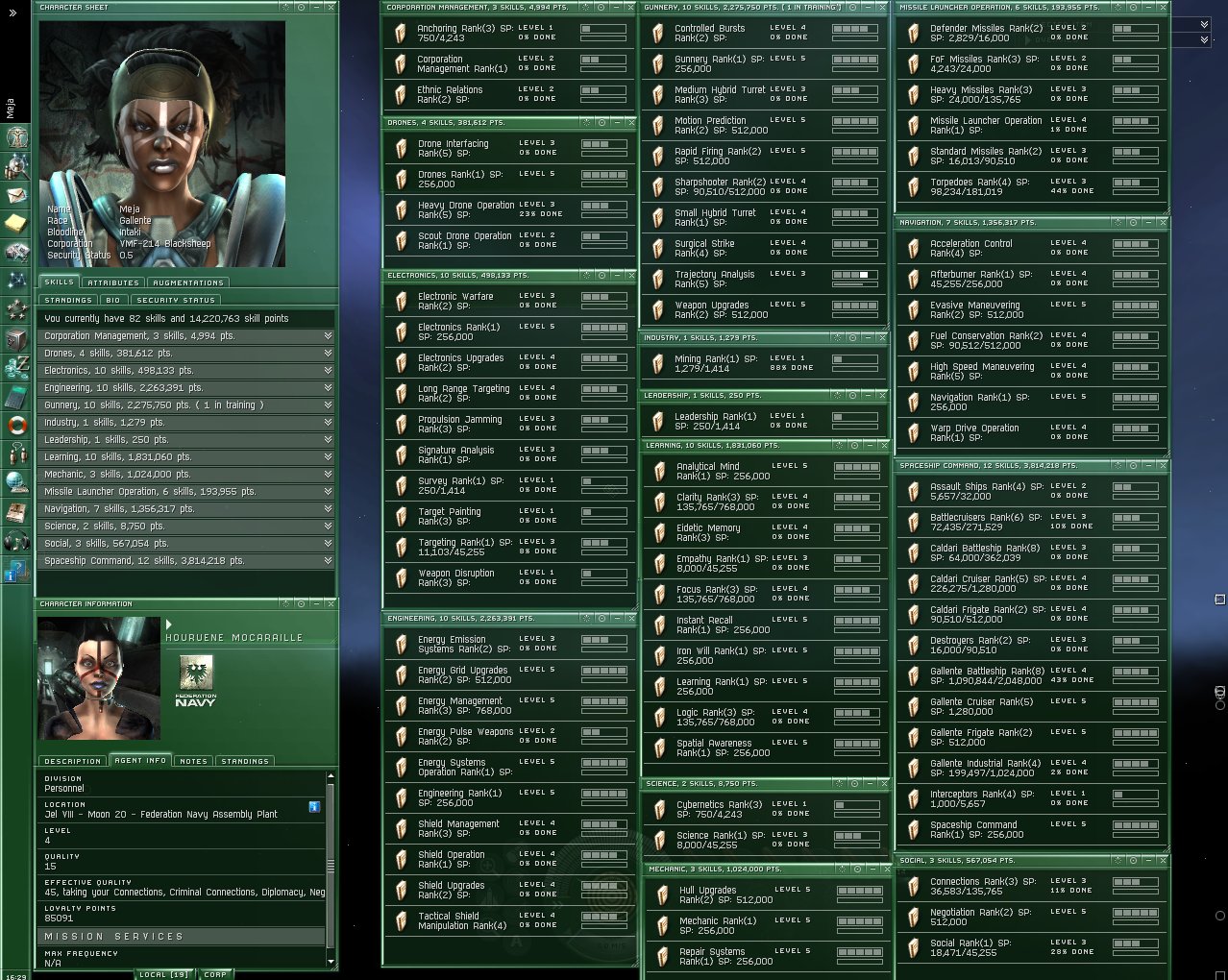
Task: Click the Mission Services header
Action: pyautogui.click(x=182, y=936)
